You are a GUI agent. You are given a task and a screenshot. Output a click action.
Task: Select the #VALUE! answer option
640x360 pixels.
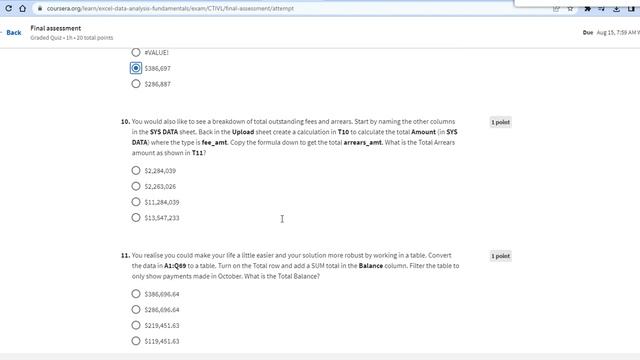pos(136,52)
